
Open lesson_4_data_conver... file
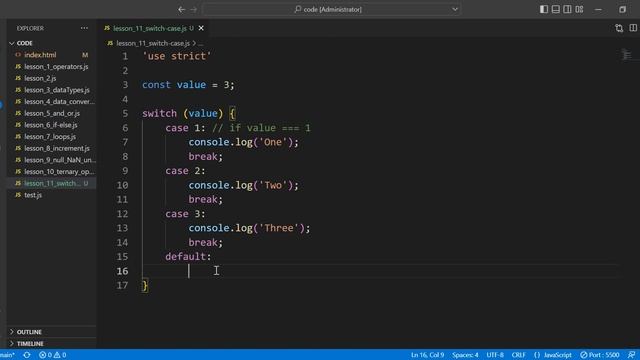coord(51,102)
